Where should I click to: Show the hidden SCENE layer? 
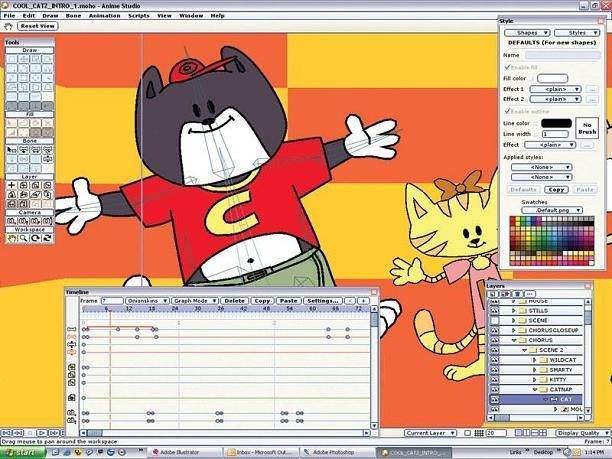495,320
